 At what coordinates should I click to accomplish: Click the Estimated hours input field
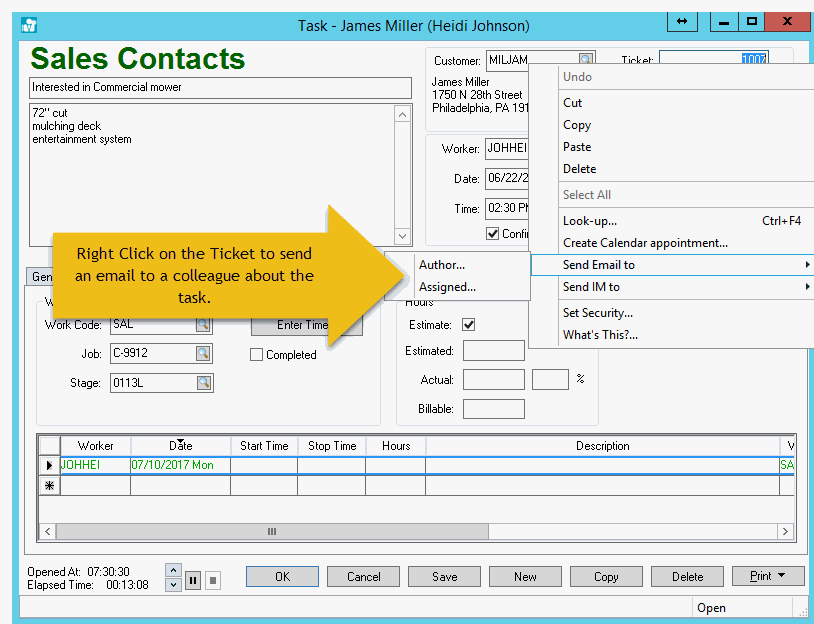point(493,351)
